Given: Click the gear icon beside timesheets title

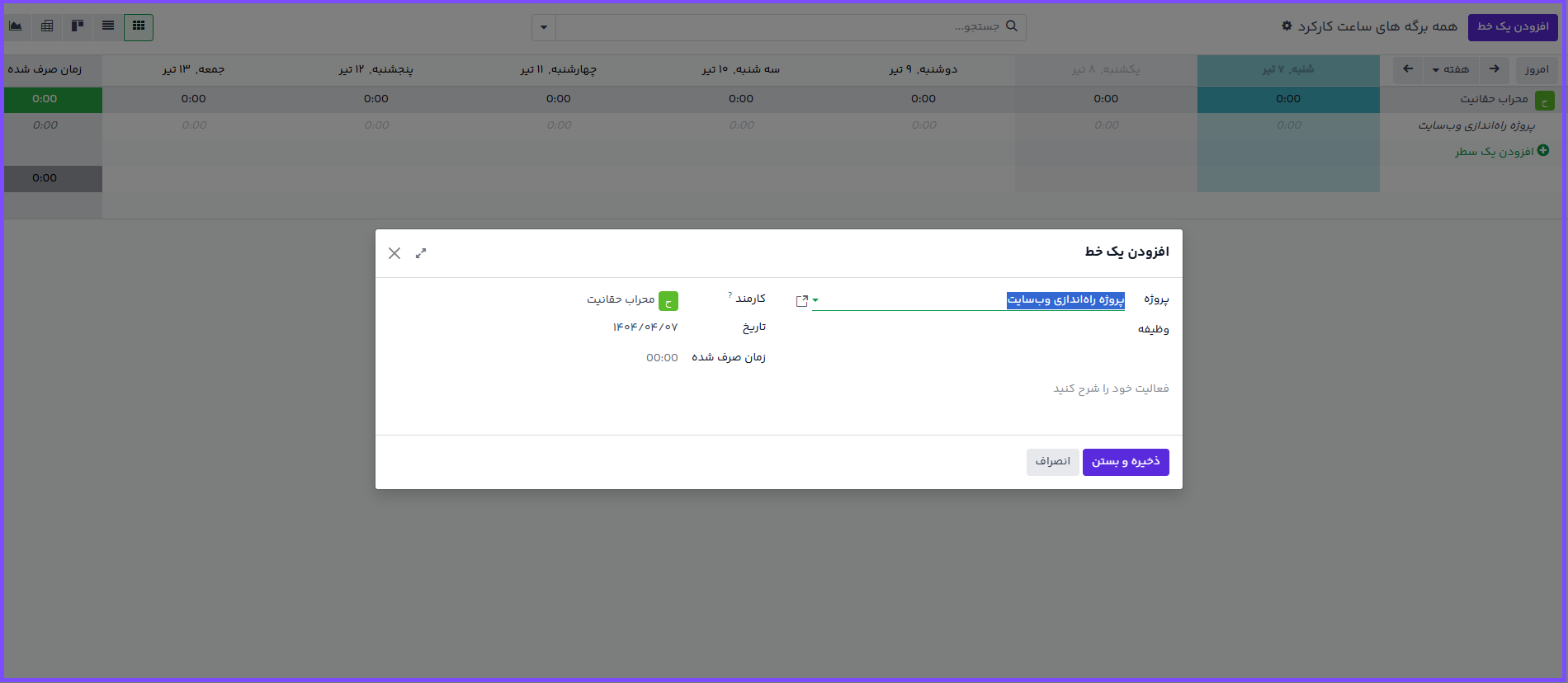Looking at the screenshot, I should pos(1287,26).
